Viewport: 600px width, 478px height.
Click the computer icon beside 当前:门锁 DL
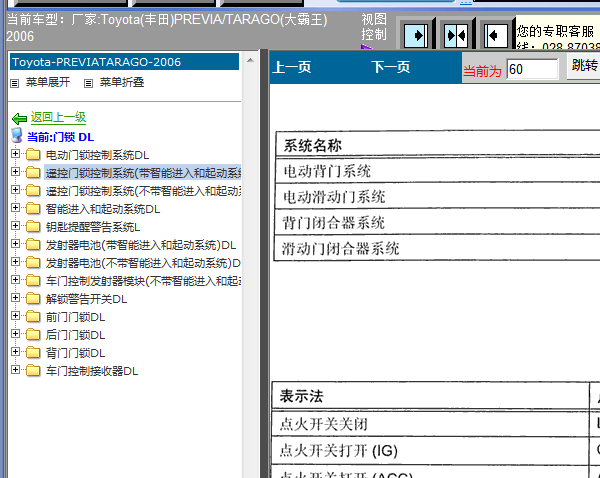[16, 136]
